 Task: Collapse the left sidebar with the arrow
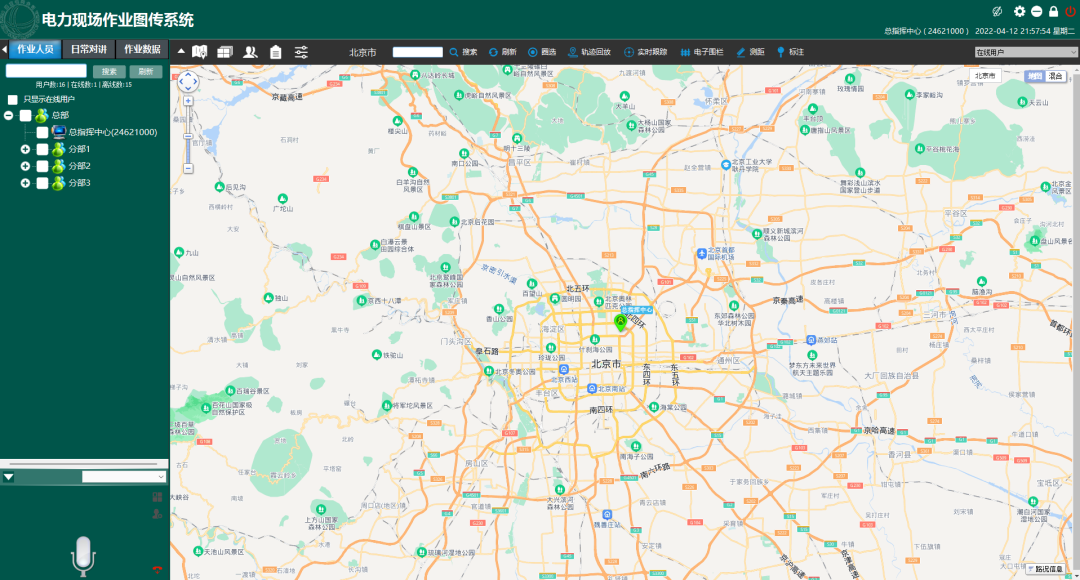tap(4, 50)
